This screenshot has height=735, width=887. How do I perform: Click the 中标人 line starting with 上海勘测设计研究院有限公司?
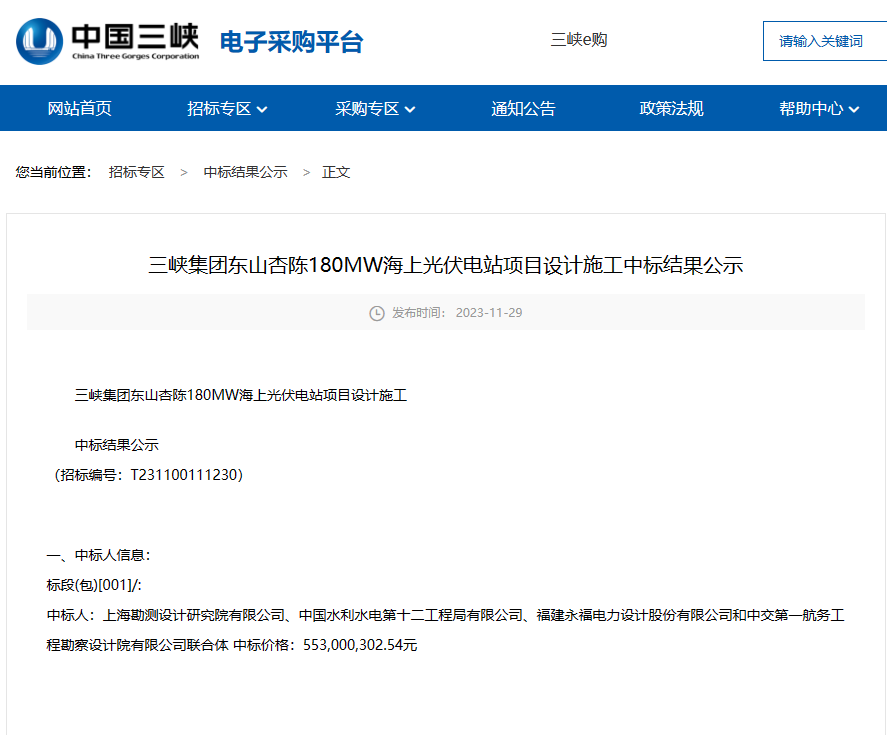(x=445, y=614)
